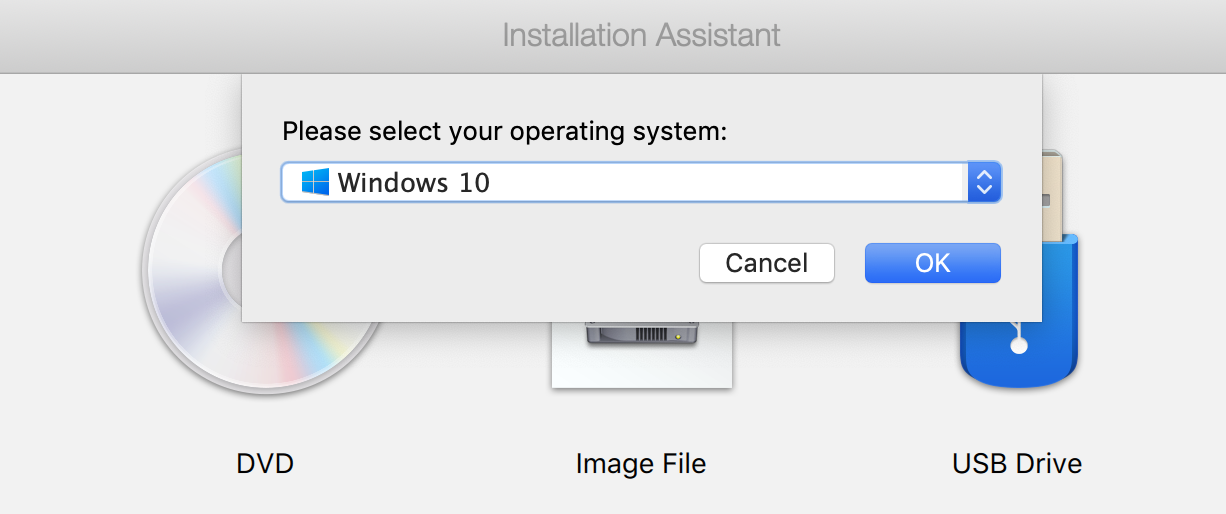Click the empty area left of Cancel

click(x=480, y=264)
